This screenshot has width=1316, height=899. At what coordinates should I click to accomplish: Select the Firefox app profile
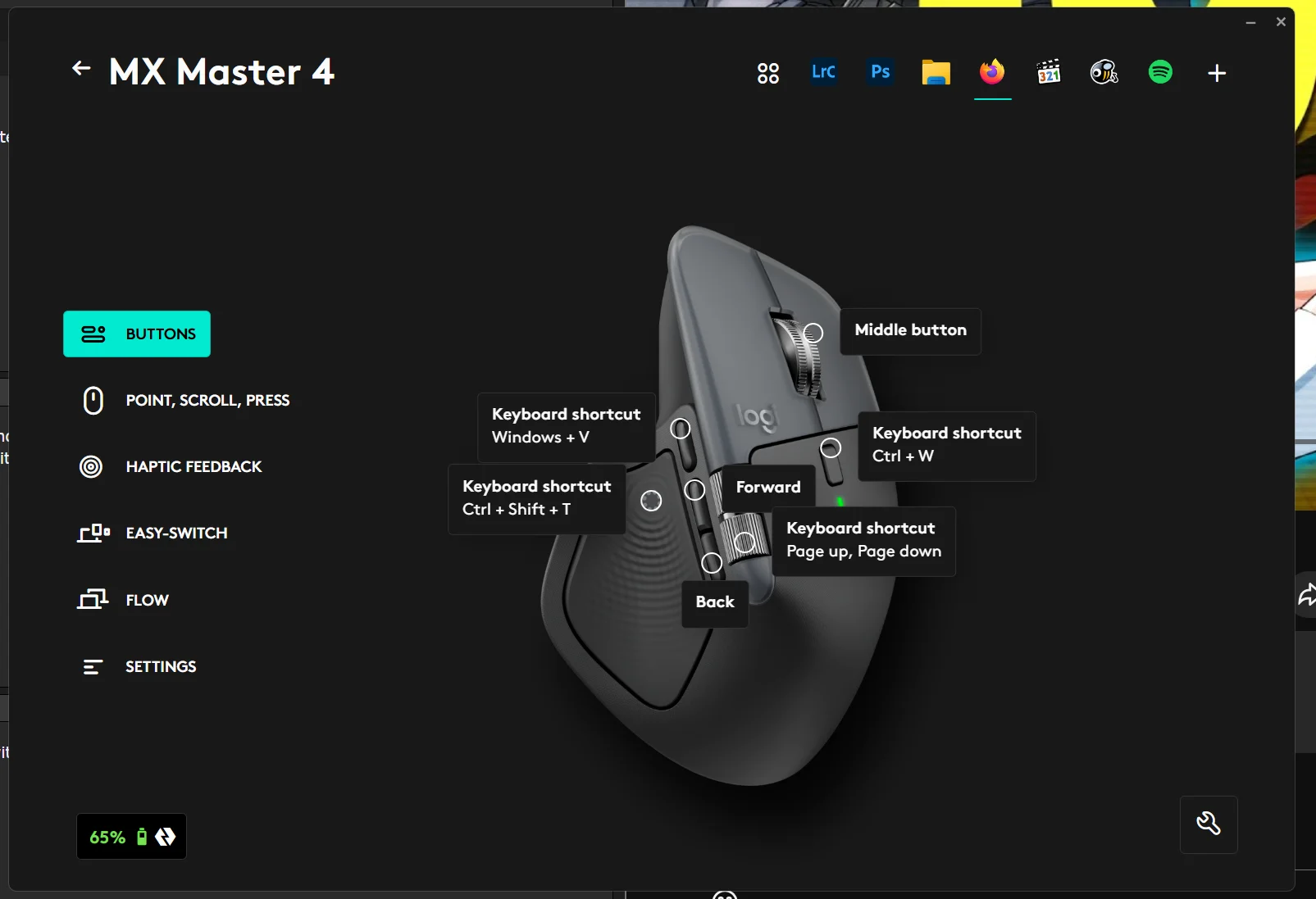click(x=992, y=72)
